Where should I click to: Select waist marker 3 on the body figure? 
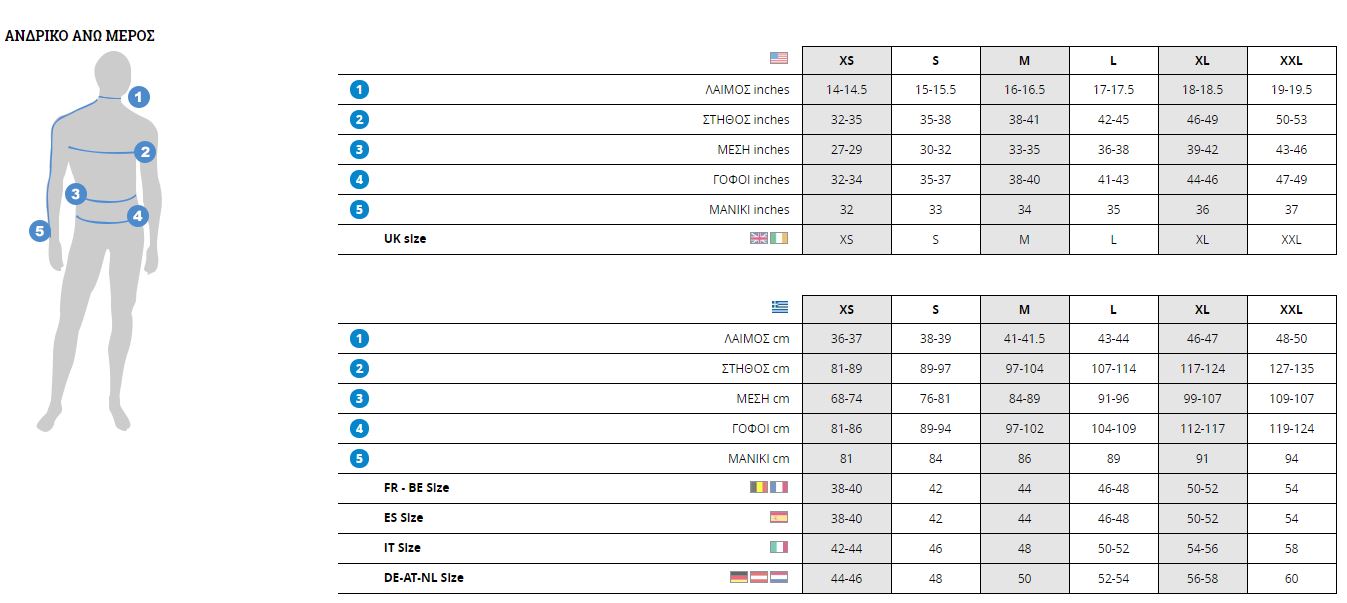pyautogui.click(x=75, y=194)
